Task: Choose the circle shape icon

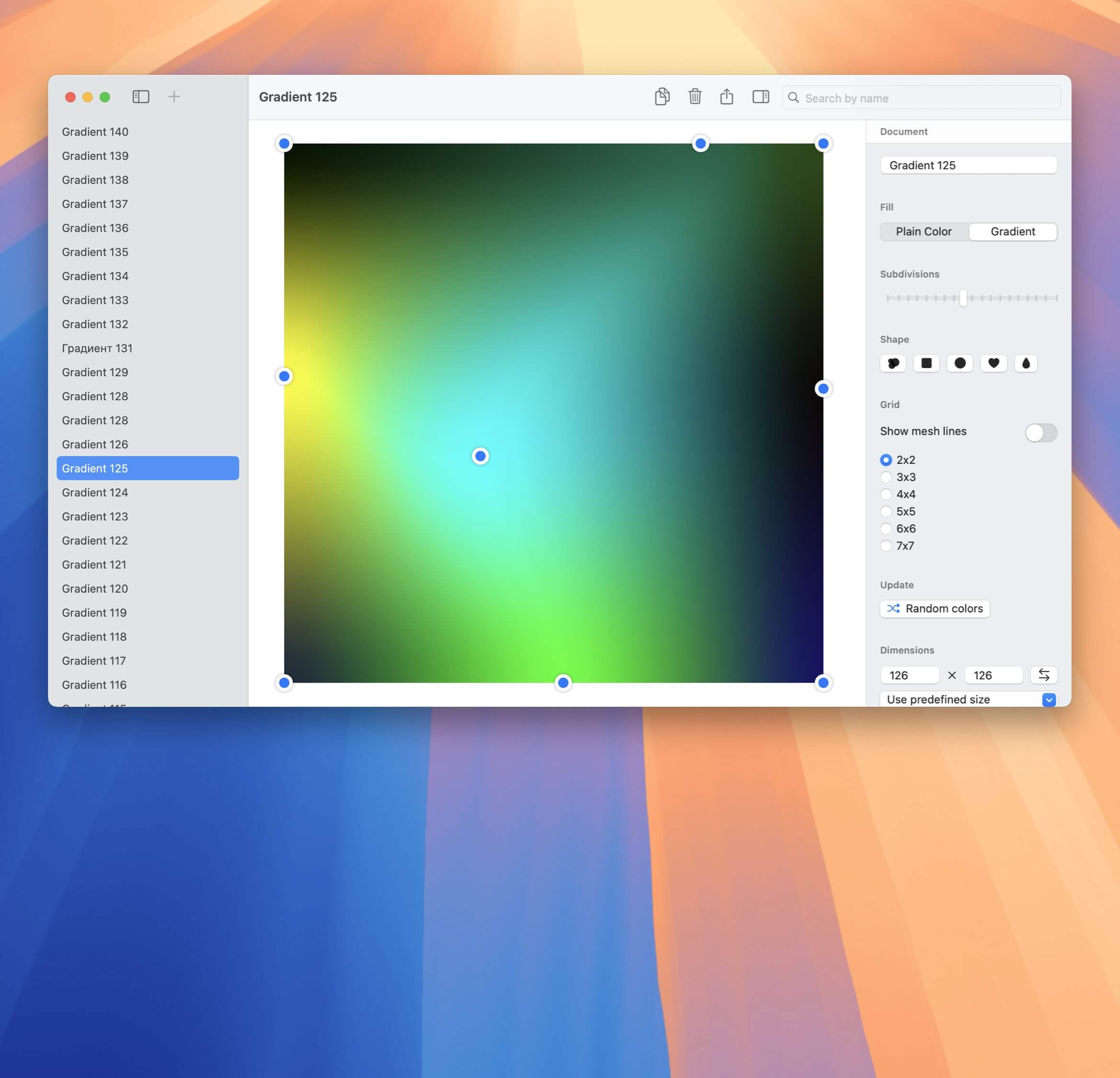Action: click(x=960, y=363)
